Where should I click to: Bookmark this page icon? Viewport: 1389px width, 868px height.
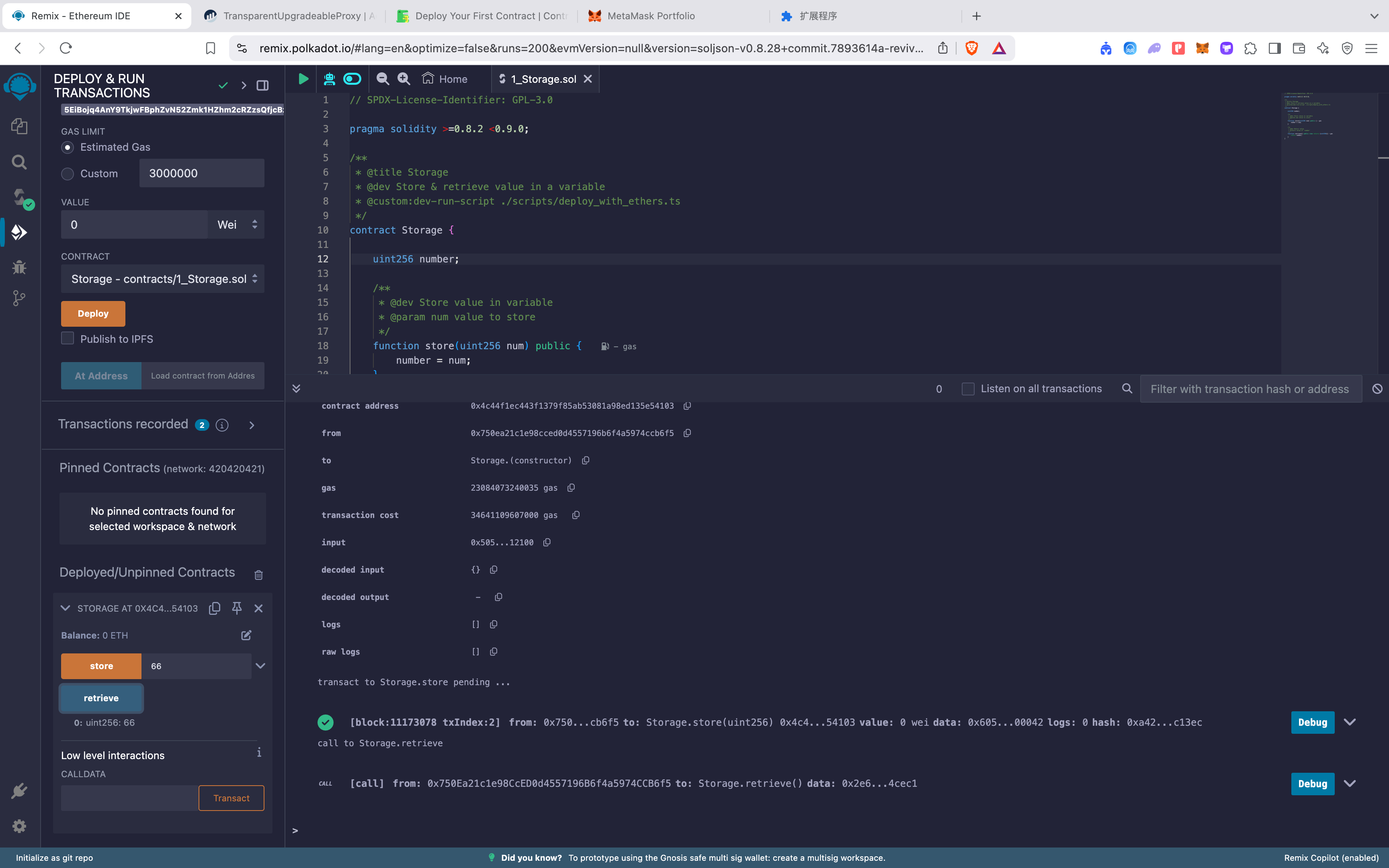[x=211, y=48]
